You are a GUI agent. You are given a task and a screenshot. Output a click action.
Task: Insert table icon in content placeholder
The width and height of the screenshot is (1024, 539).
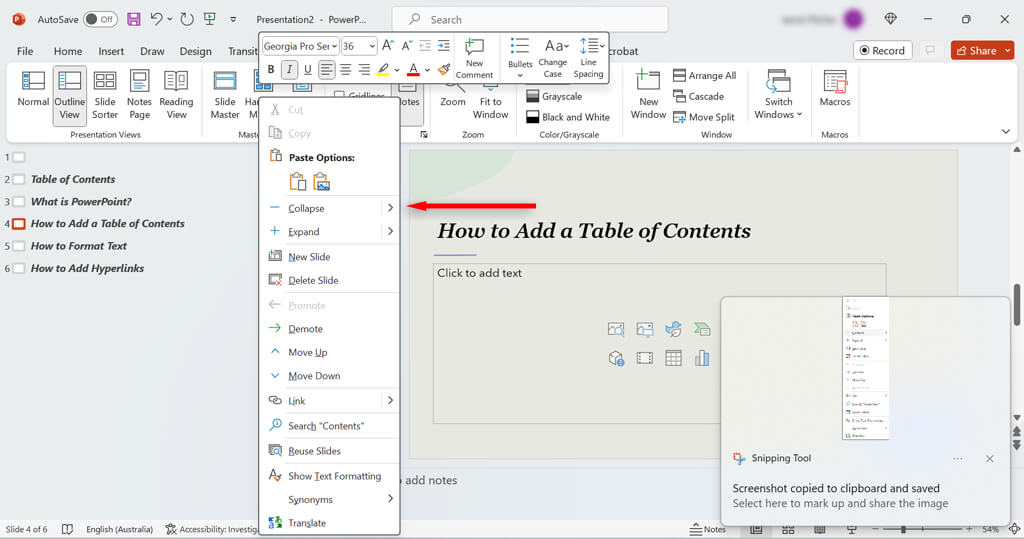click(x=673, y=358)
